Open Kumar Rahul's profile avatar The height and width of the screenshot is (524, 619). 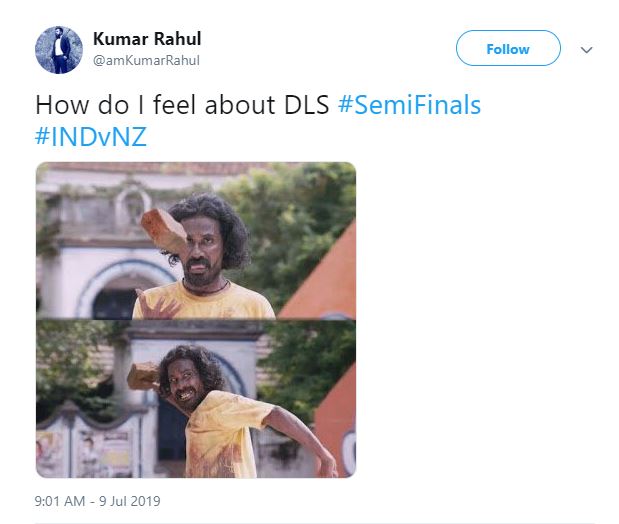click(58, 49)
